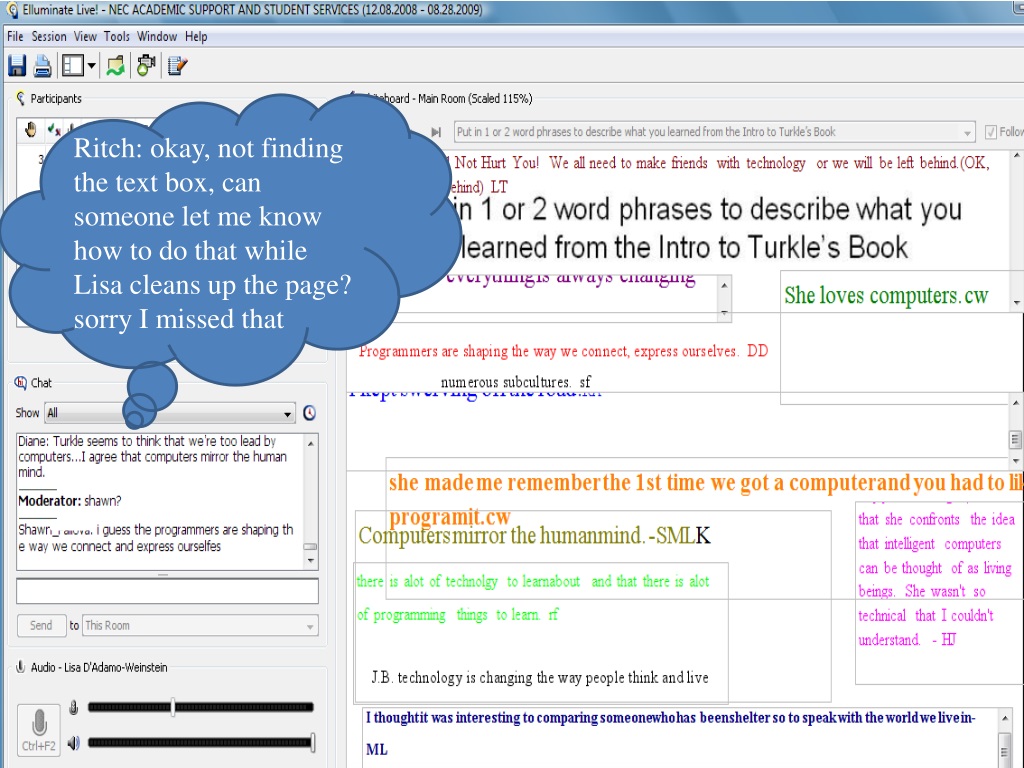Click the Save floppy disk icon
This screenshot has width=1024, height=768.
pyautogui.click(x=16, y=66)
